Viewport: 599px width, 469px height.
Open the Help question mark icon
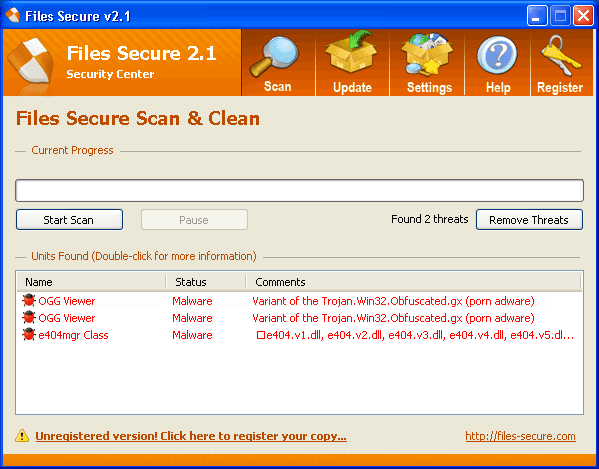[x=497, y=56]
